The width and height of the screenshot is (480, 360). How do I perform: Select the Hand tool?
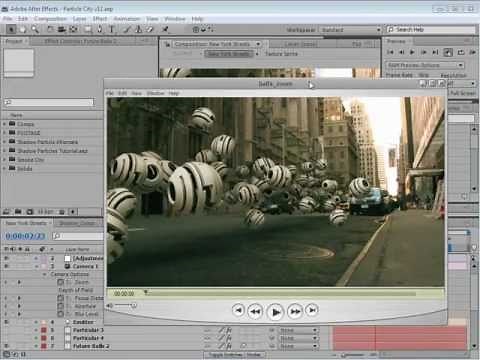click(x=23, y=29)
